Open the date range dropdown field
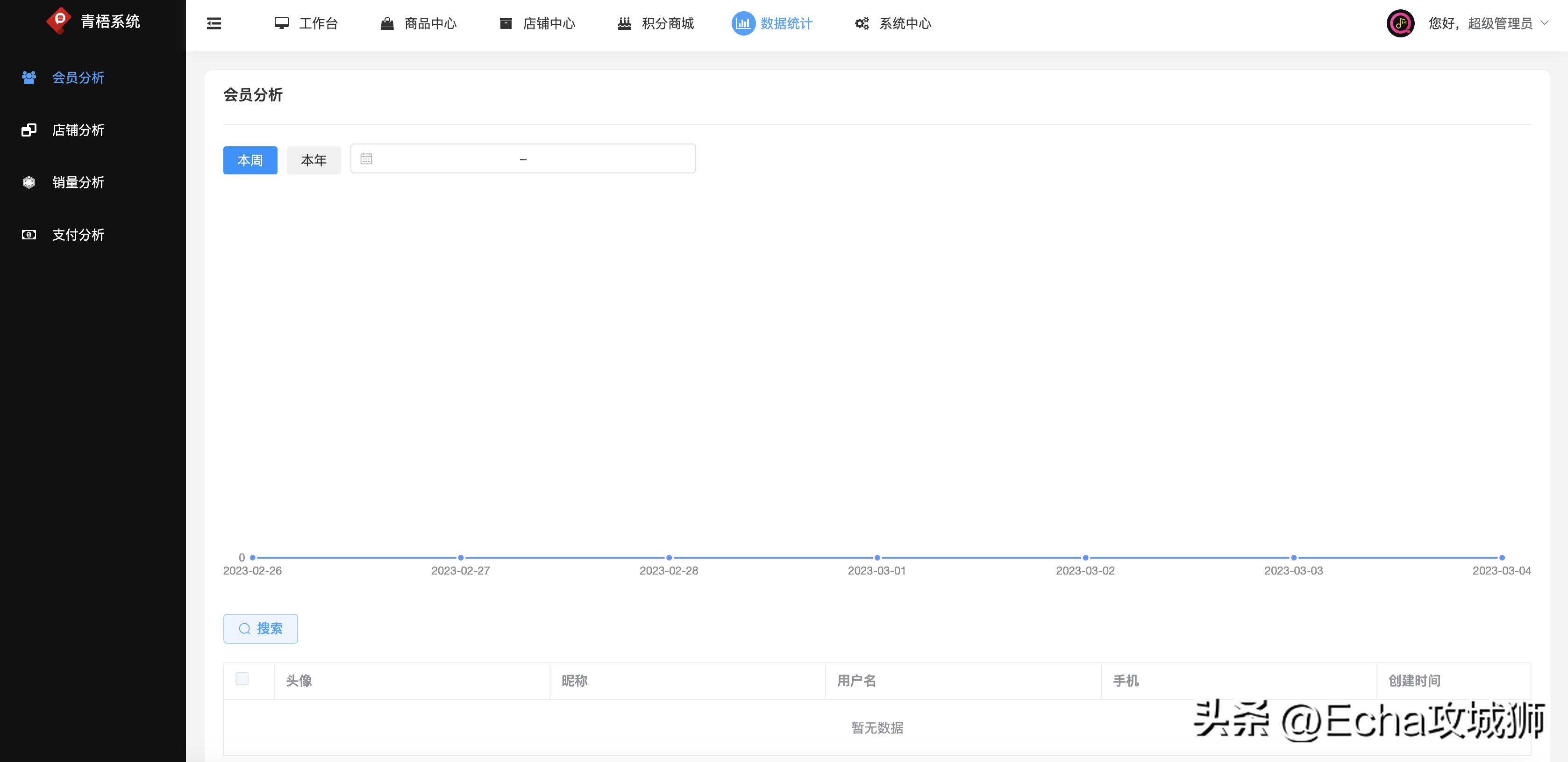 tap(522, 158)
